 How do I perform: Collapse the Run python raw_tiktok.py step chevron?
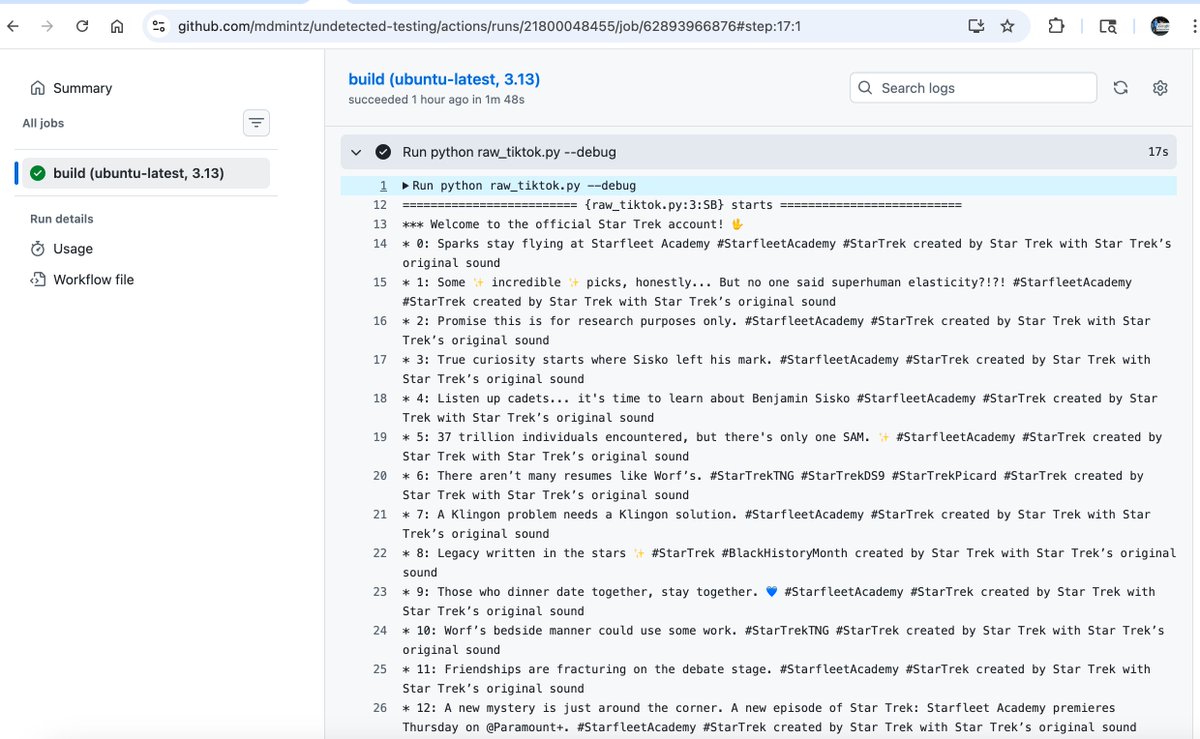(355, 152)
